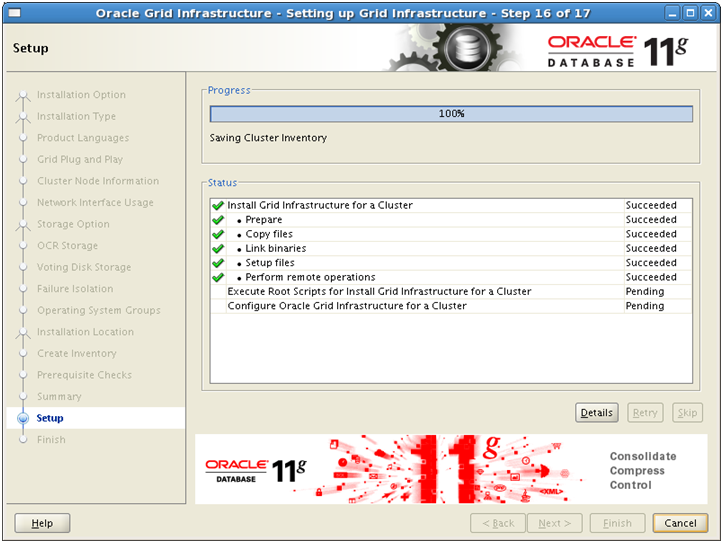
Task: Click the Oracle Database 11g header logo
Action: (x=617, y=51)
